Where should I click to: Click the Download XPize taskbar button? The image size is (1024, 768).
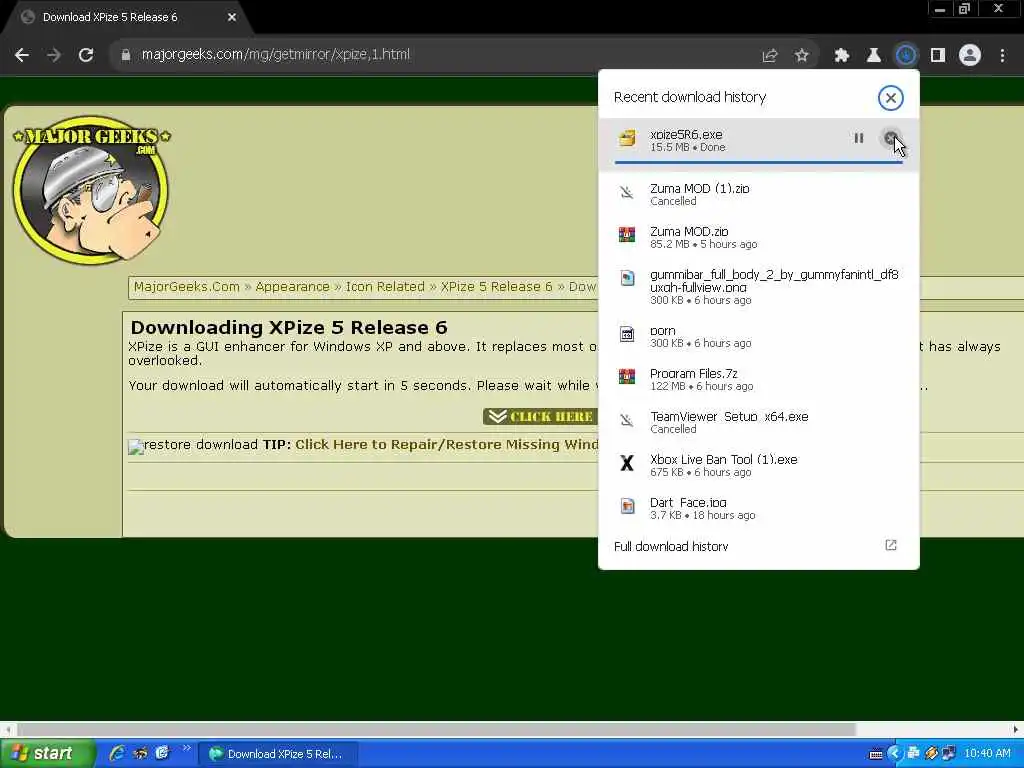[x=278, y=754]
